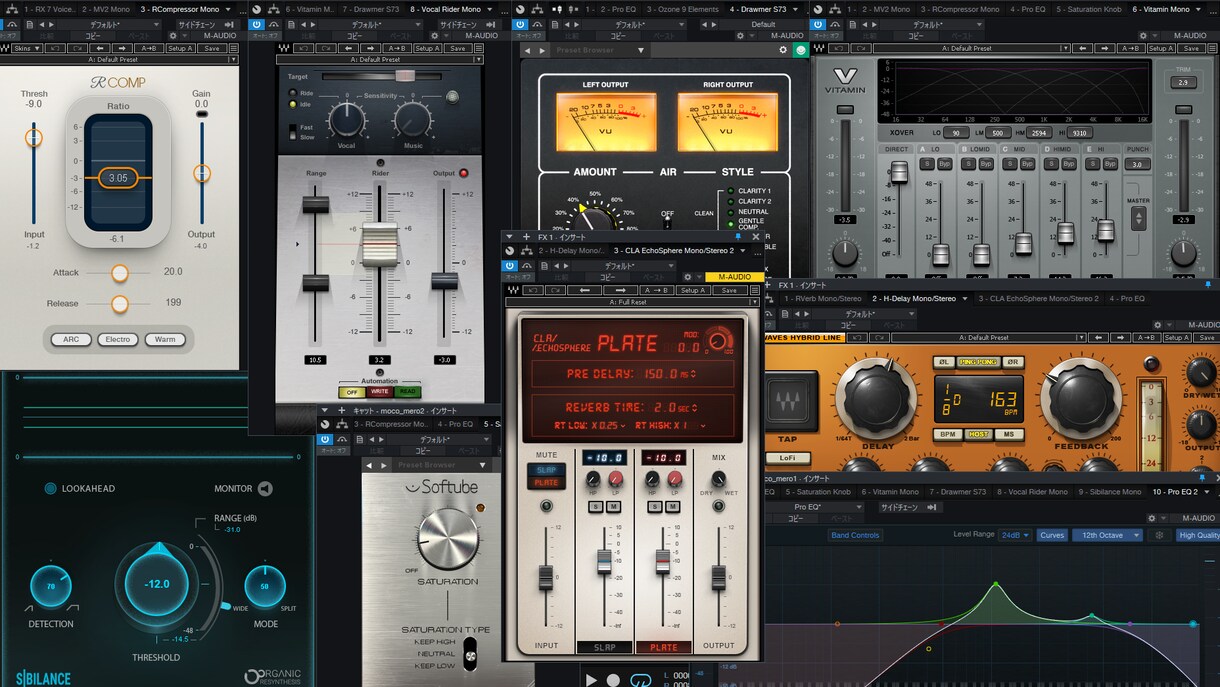The height and width of the screenshot is (687, 1220).
Task: Click the green power icon in Drawmer window
Action: coord(800,49)
